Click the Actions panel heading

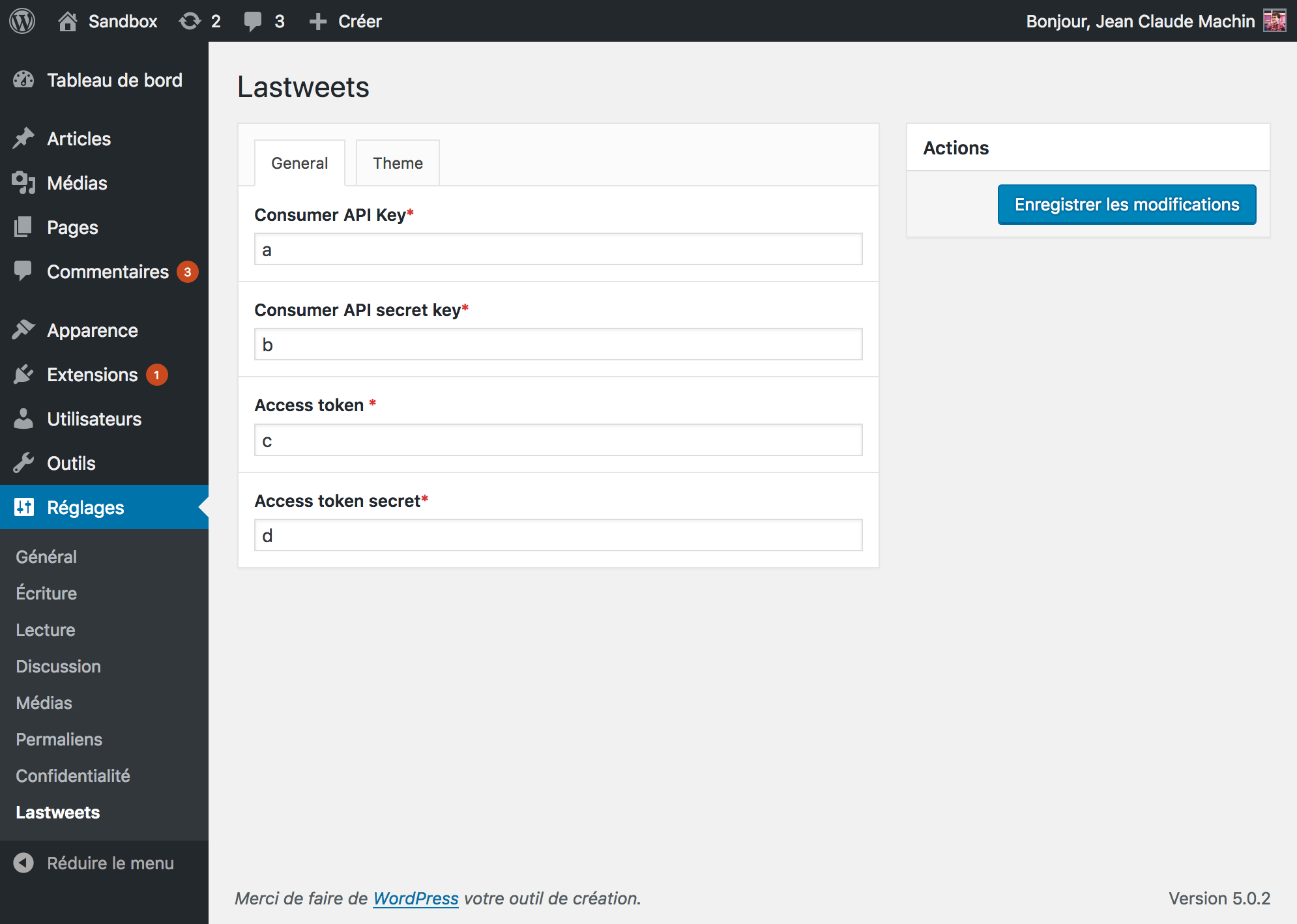click(x=956, y=148)
